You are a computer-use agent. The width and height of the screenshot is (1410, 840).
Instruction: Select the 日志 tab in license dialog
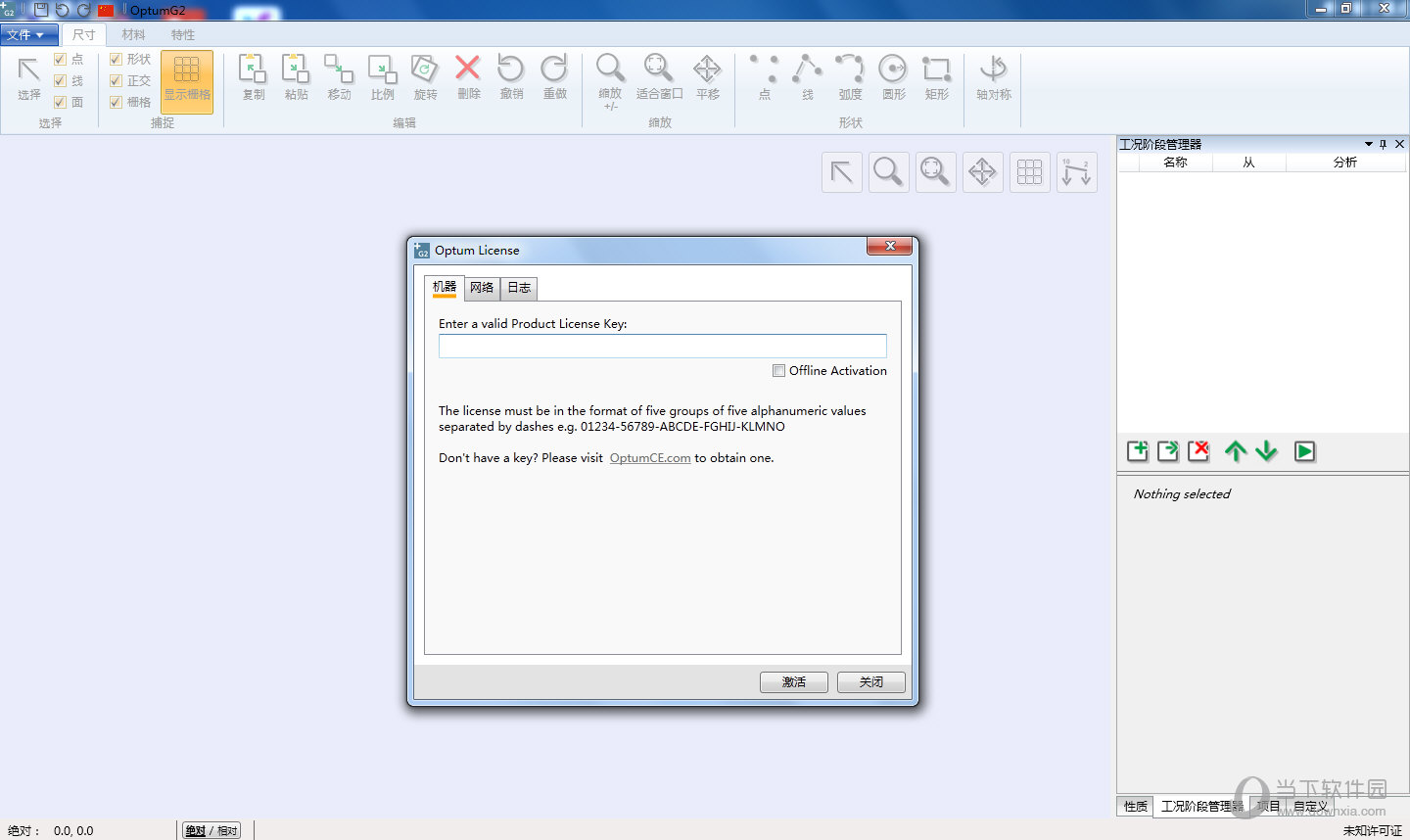(x=519, y=288)
